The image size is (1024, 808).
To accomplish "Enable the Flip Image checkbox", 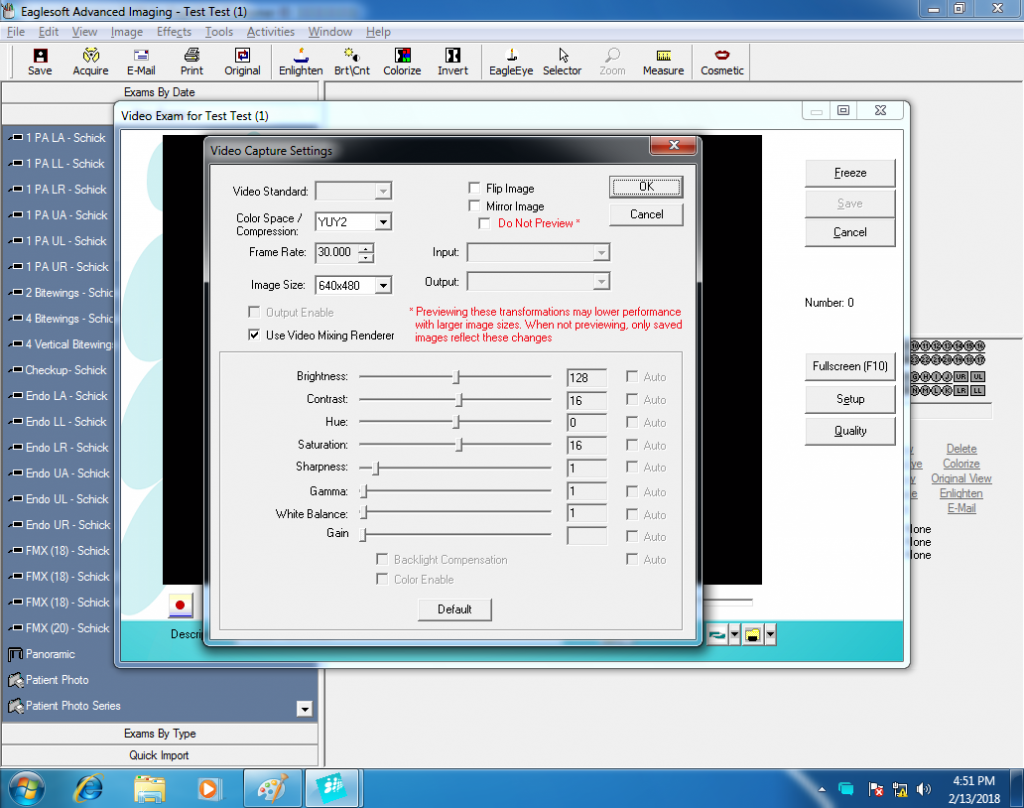I will 475,188.
